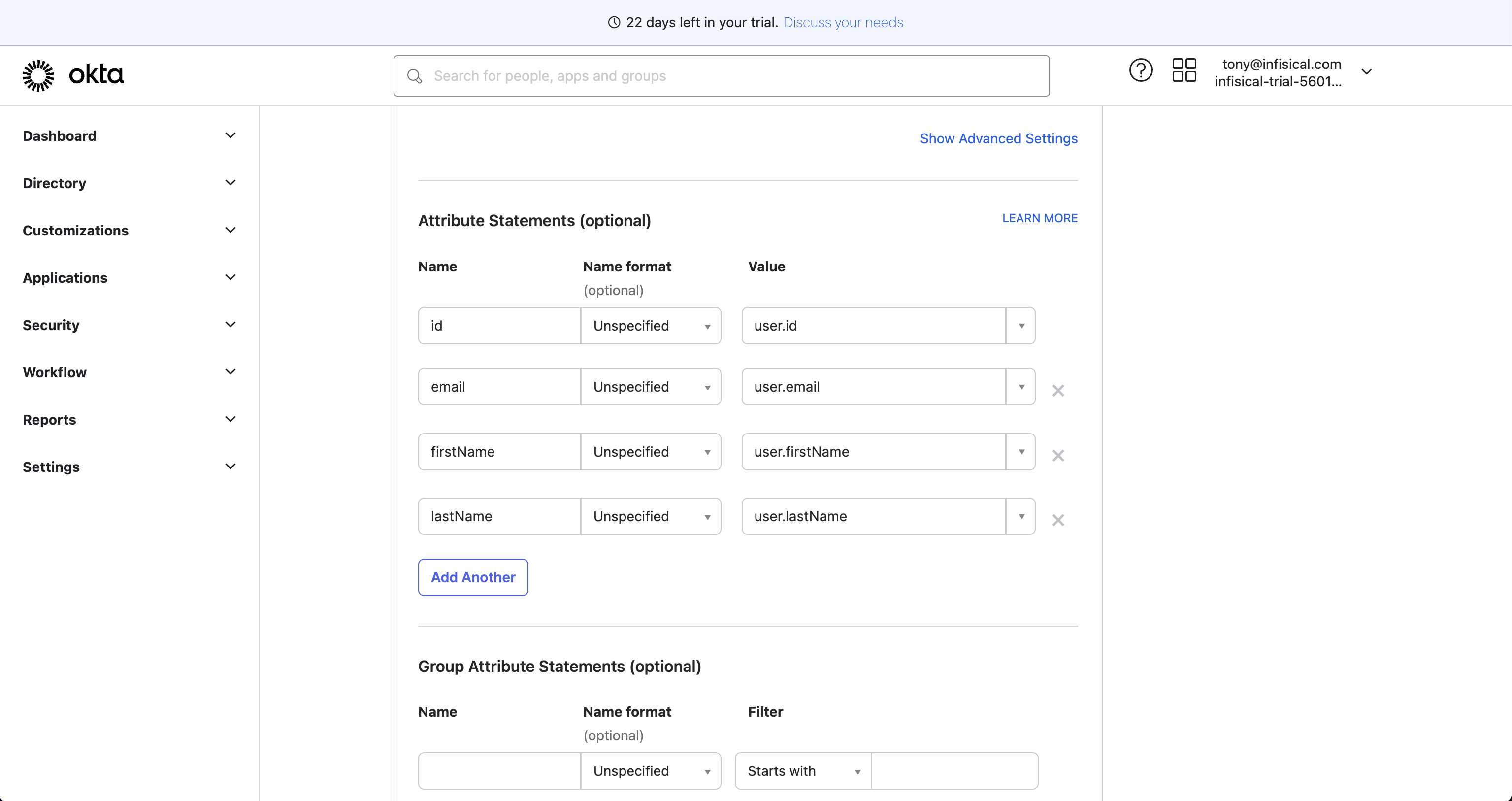Click the firstName attribute name field
This screenshot has width=1512, height=801.
click(499, 452)
